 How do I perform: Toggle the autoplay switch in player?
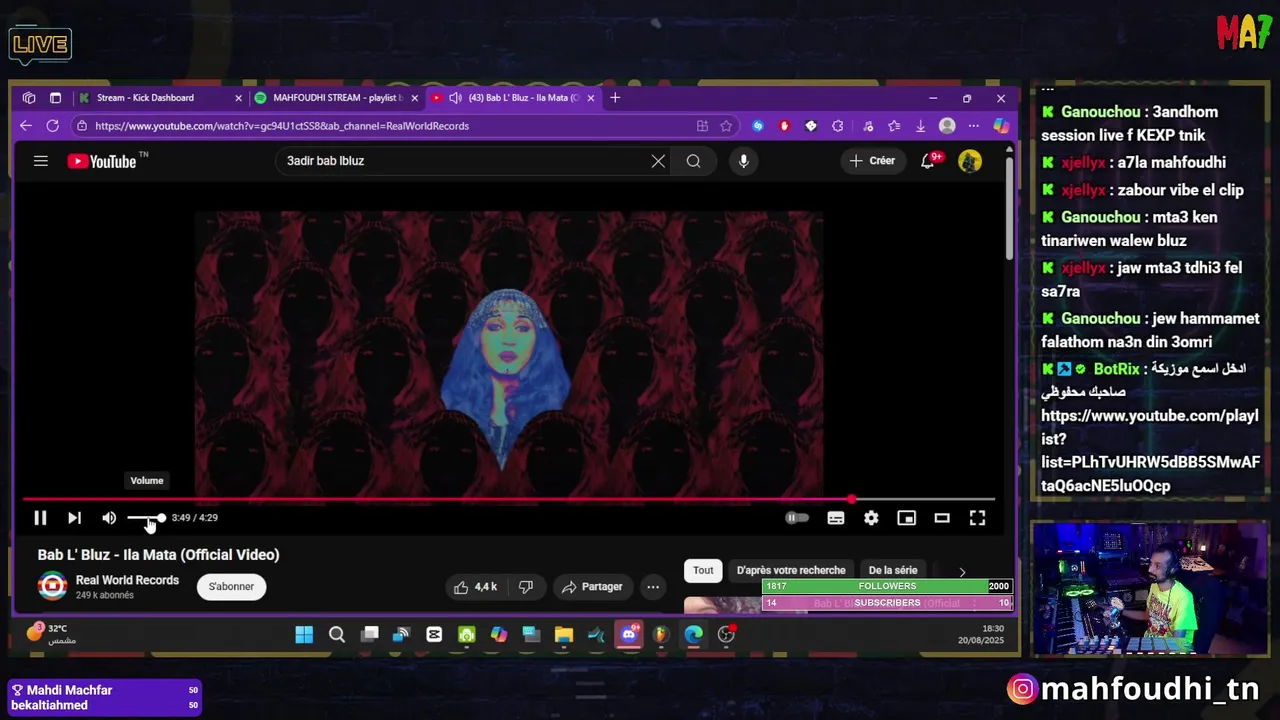796,518
